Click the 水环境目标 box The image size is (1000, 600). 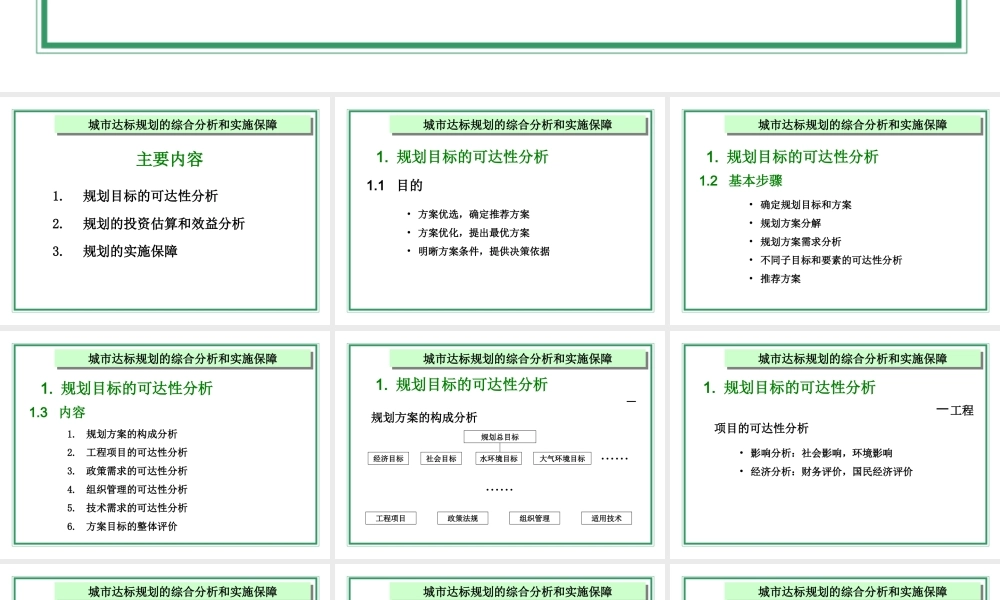click(498, 458)
